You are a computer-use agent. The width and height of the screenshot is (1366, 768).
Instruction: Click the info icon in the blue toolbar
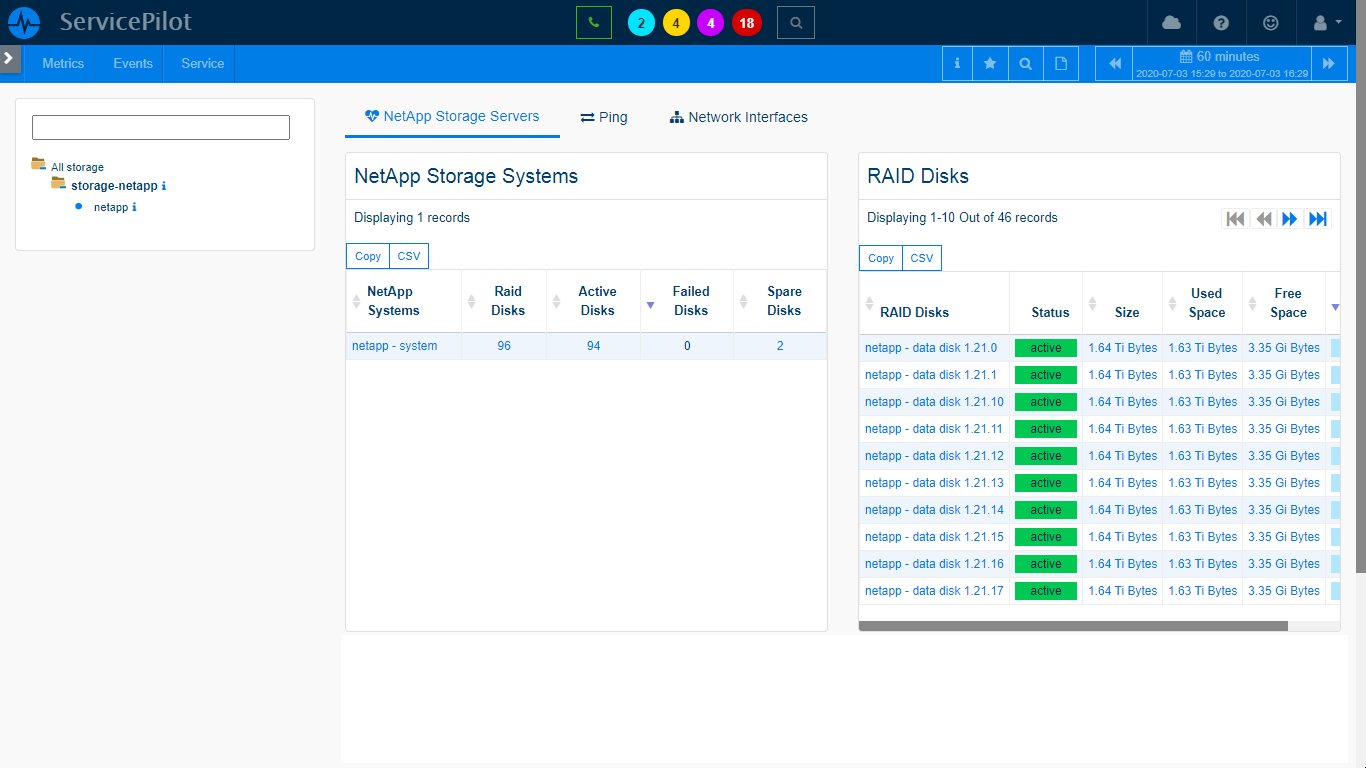pos(957,63)
